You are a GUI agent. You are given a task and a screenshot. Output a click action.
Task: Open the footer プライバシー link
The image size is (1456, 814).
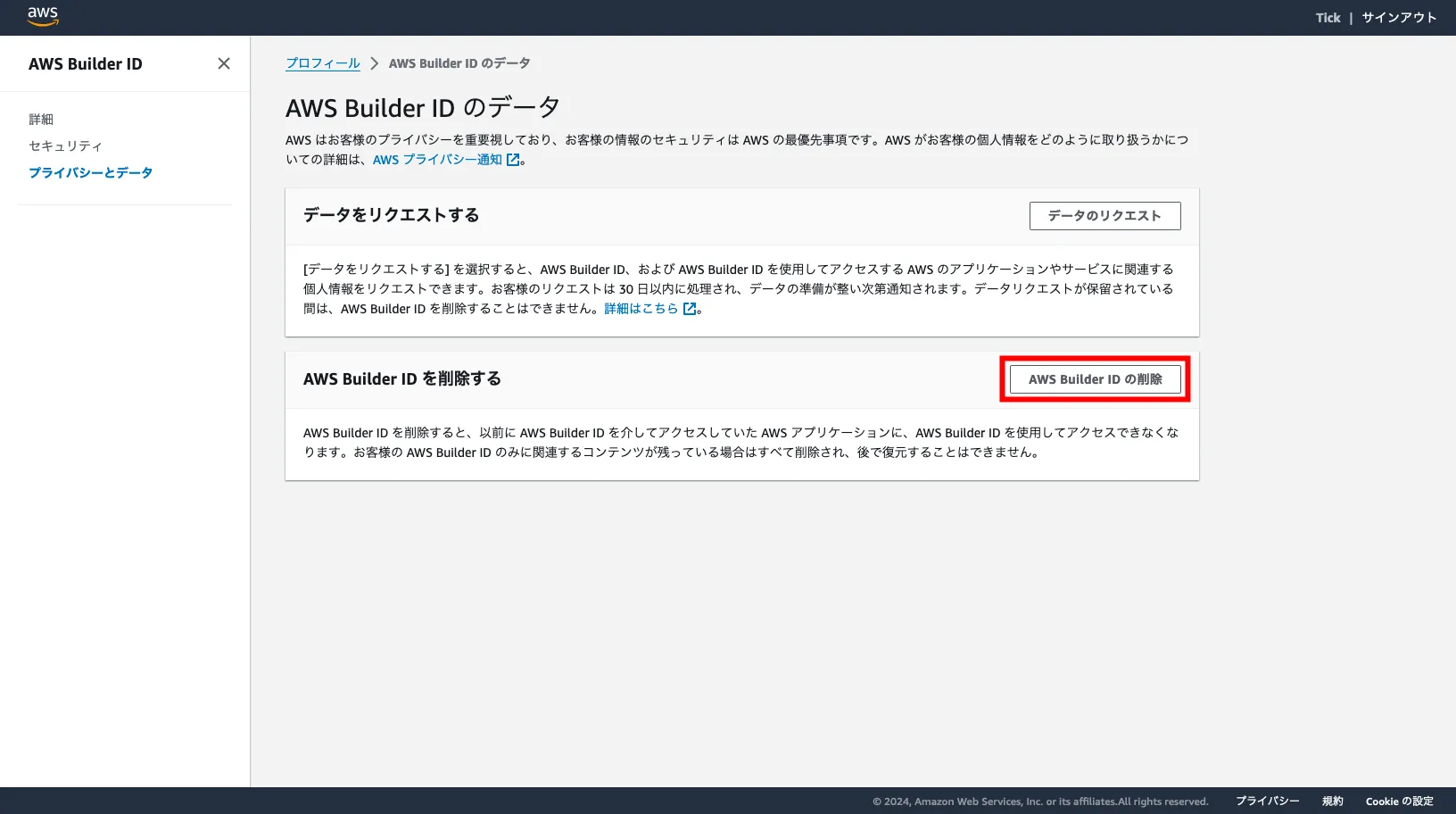click(1267, 802)
